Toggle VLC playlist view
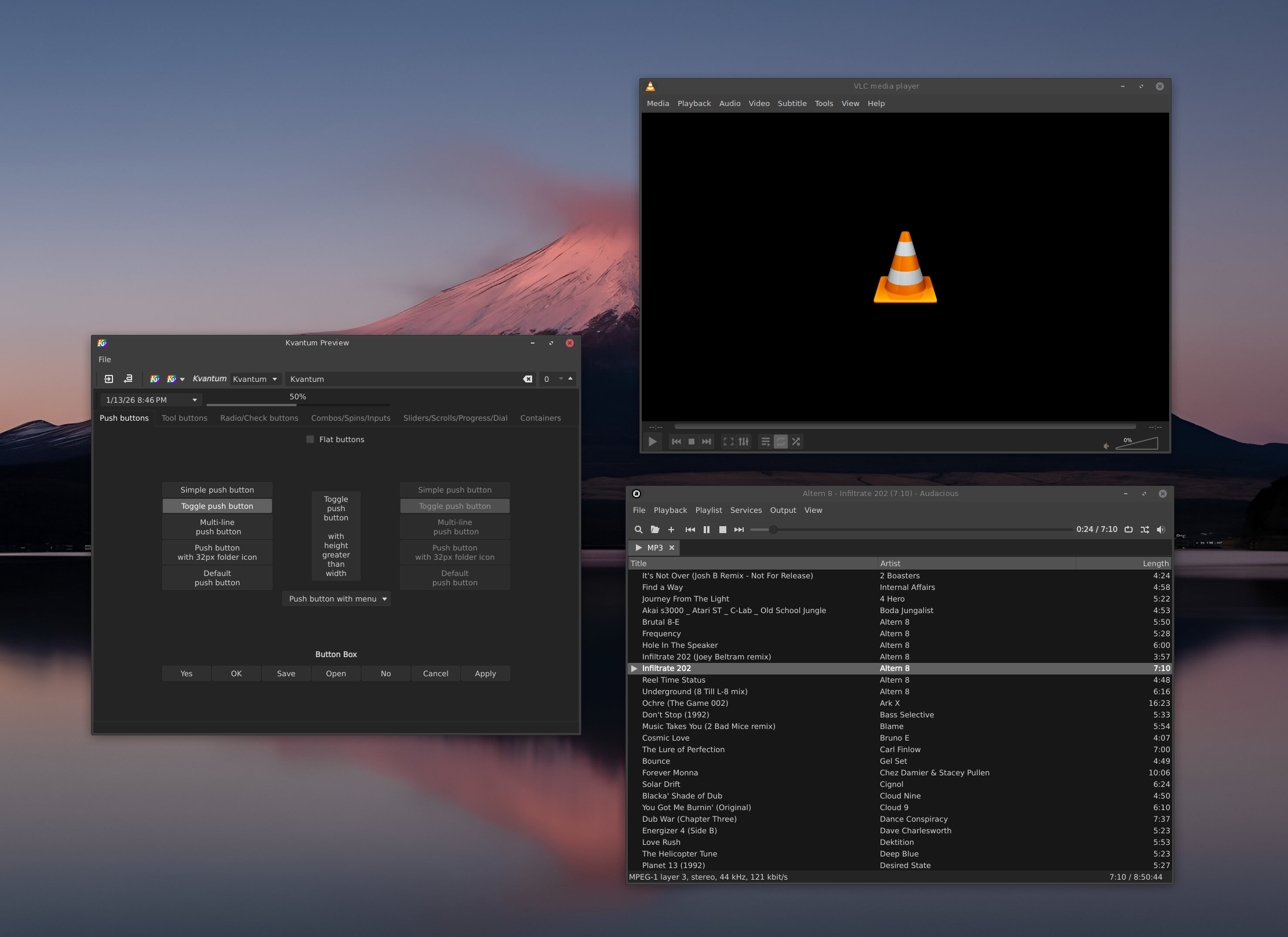 [766, 442]
